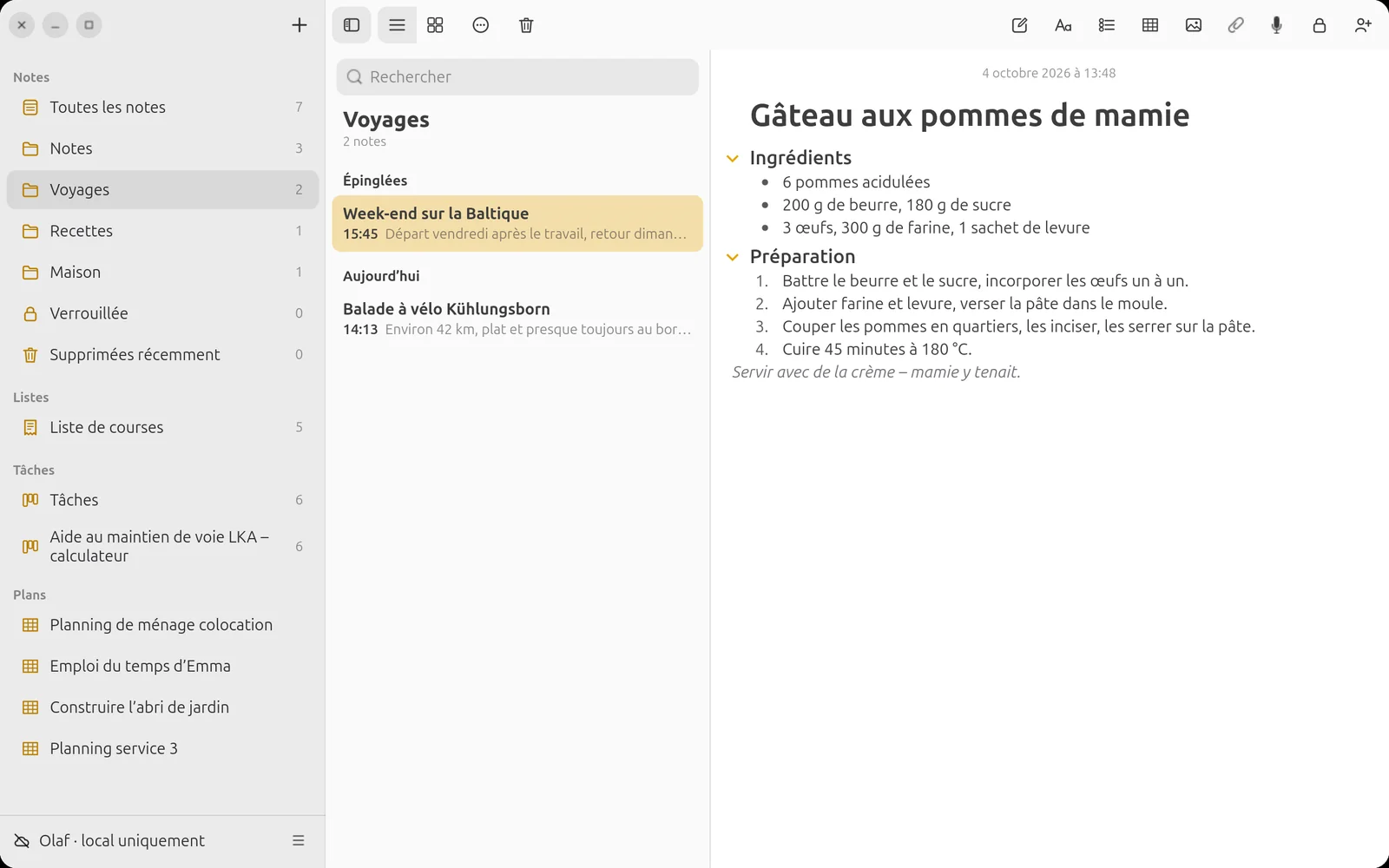Open the Recettes folder
The height and width of the screenshot is (868, 1389).
(162, 231)
